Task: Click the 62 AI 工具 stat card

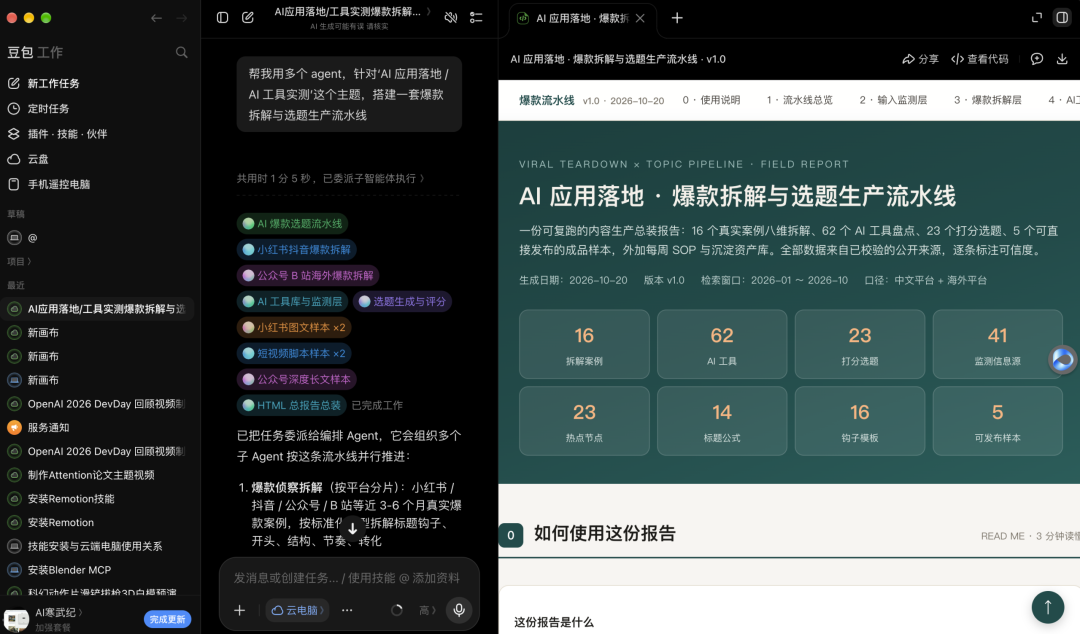Action: coord(722,344)
